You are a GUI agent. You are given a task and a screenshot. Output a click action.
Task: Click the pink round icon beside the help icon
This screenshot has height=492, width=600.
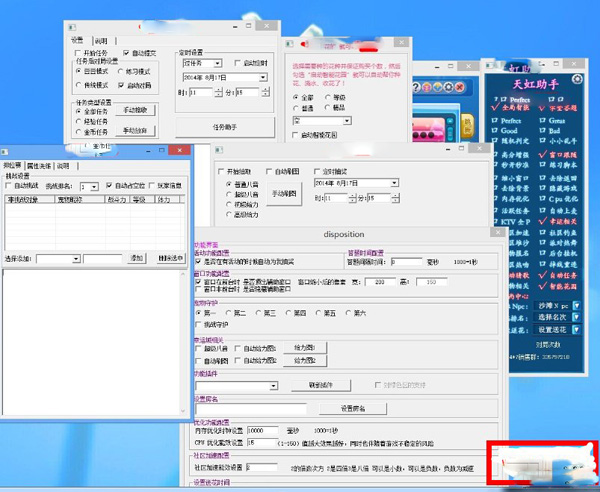[x=427, y=88]
